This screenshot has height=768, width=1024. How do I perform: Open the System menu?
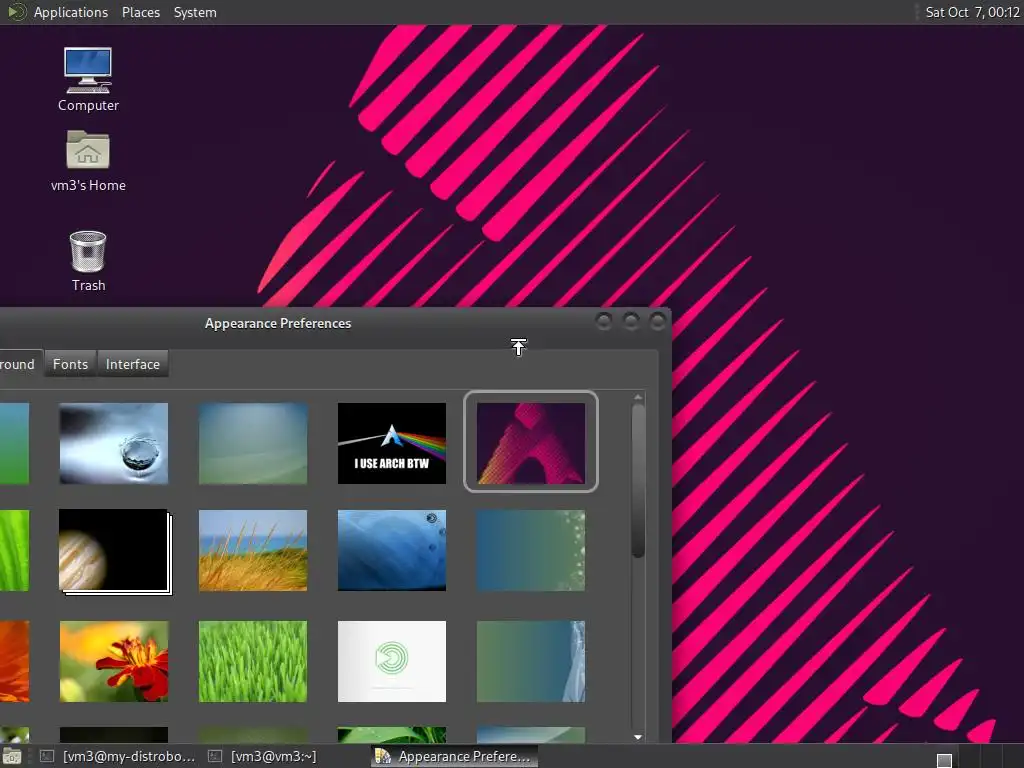(x=195, y=12)
